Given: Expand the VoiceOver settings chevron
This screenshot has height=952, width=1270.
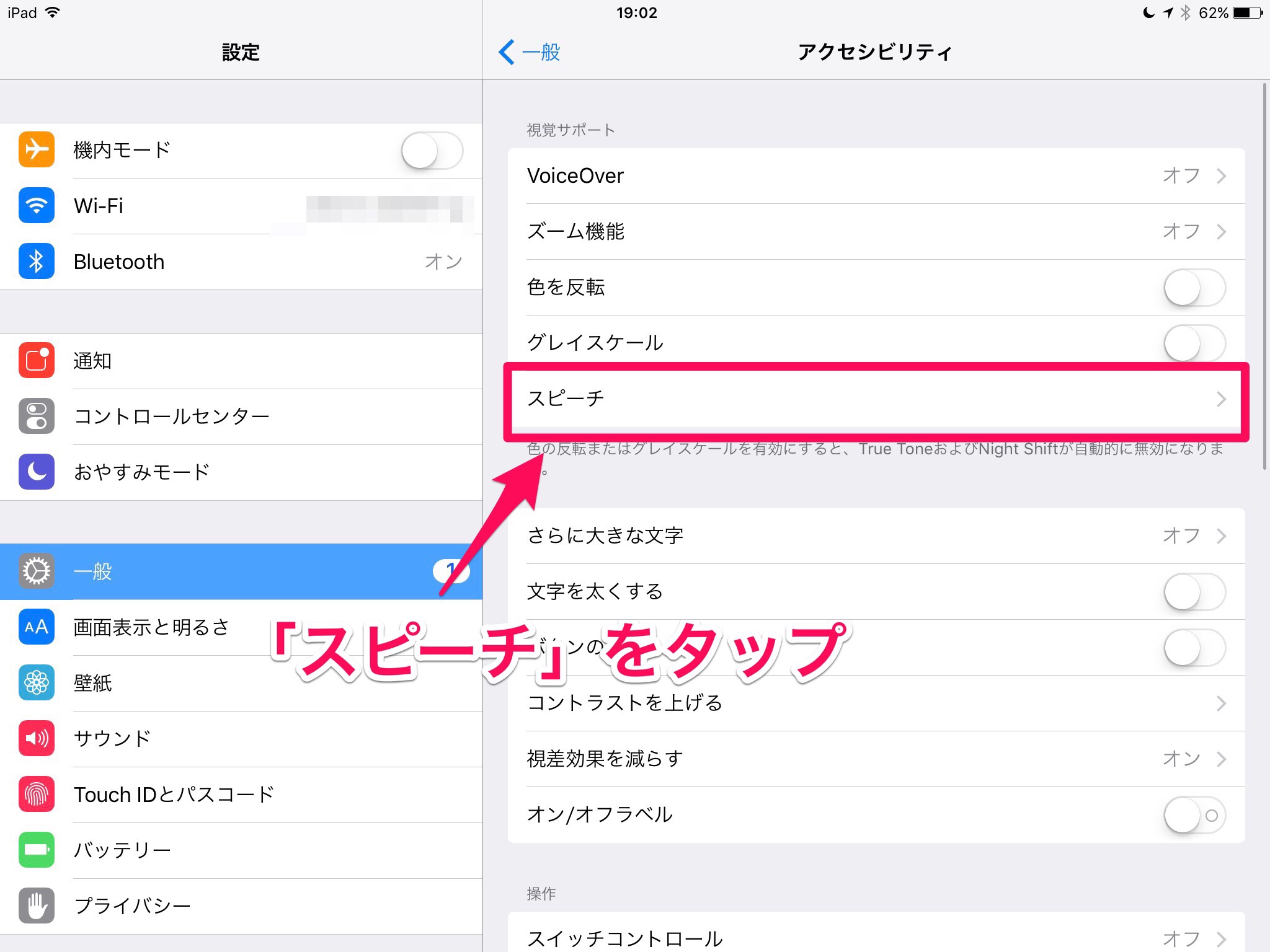Looking at the screenshot, I should pyautogui.click(x=1221, y=176).
